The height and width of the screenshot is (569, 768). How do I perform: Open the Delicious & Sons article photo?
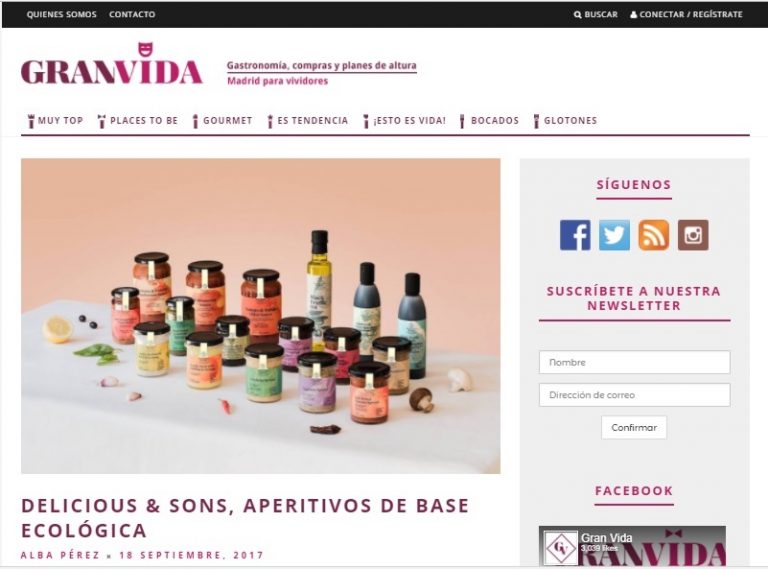tap(261, 316)
